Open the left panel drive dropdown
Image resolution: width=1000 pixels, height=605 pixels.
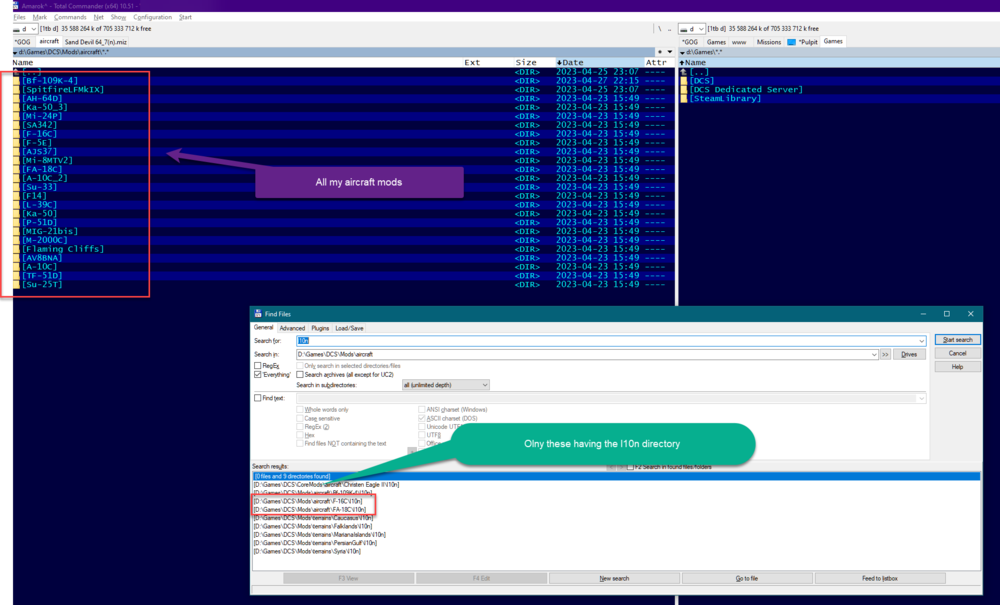34,29
